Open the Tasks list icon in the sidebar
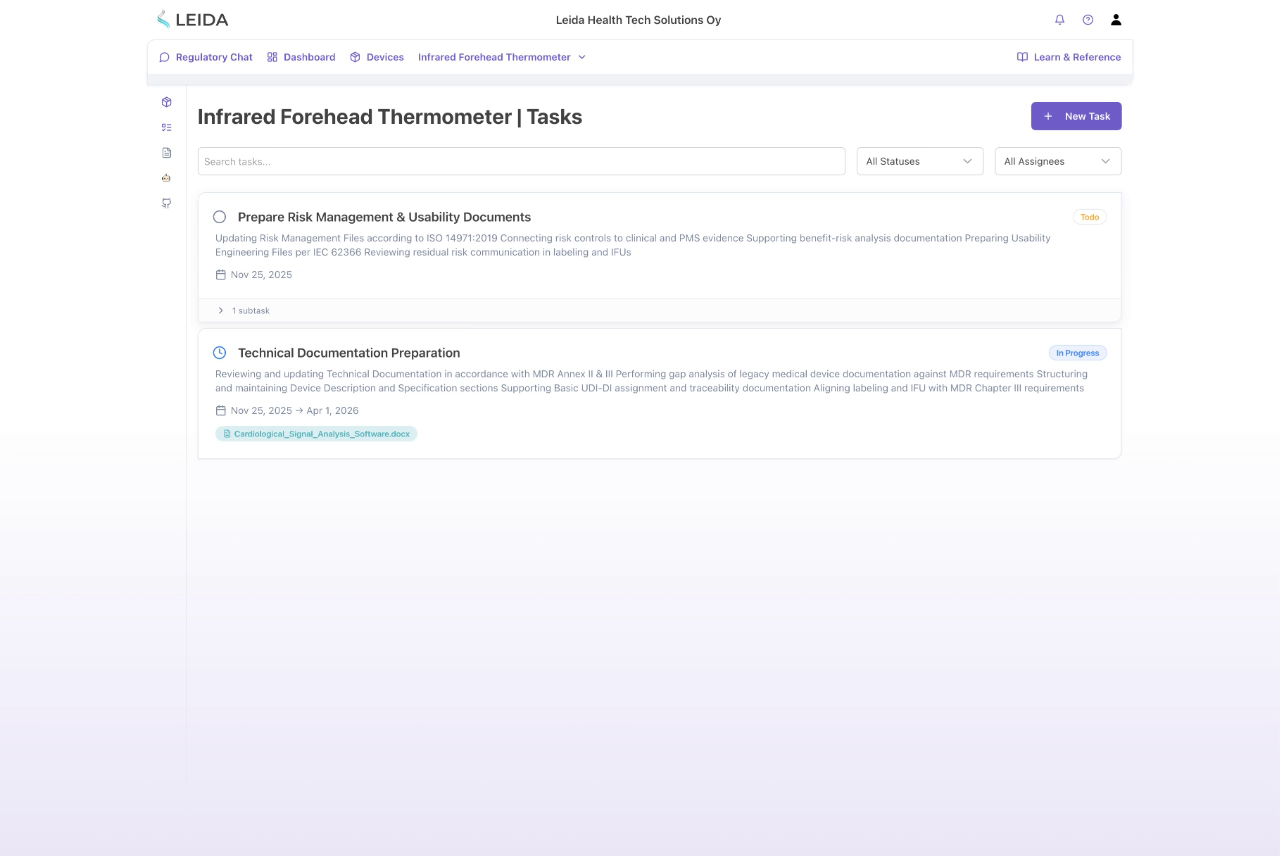The image size is (1280, 856). coord(166,127)
